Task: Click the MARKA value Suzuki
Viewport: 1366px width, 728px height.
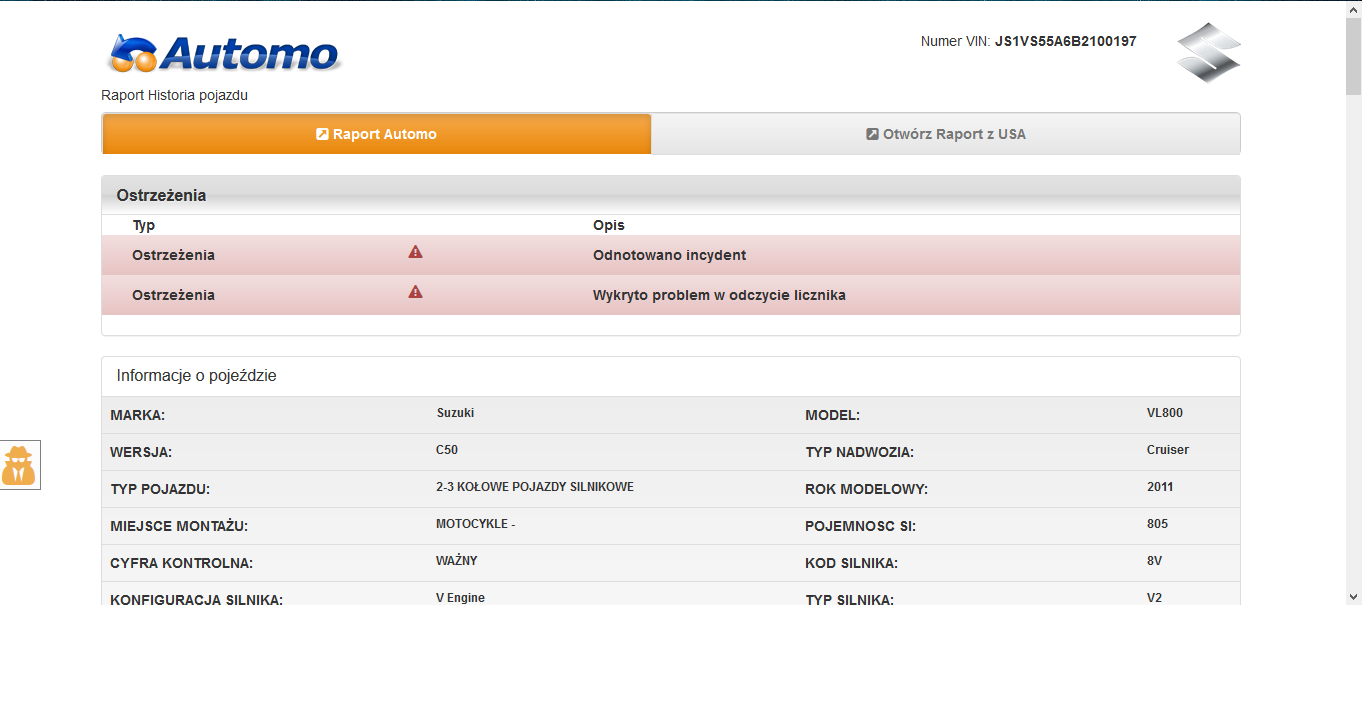Action: (x=455, y=413)
